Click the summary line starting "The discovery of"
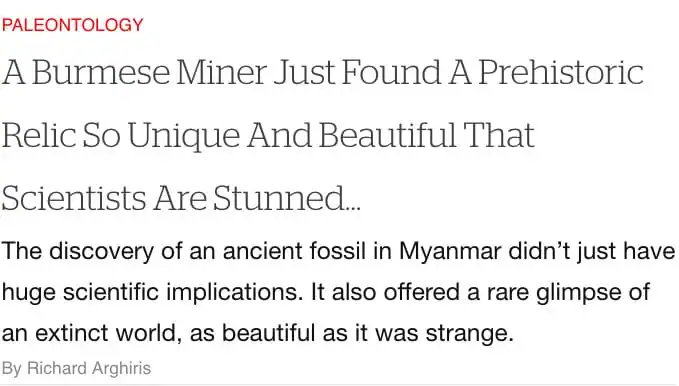The height and width of the screenshot is (386, 679). pyautogui.click(x=338, y=251)
